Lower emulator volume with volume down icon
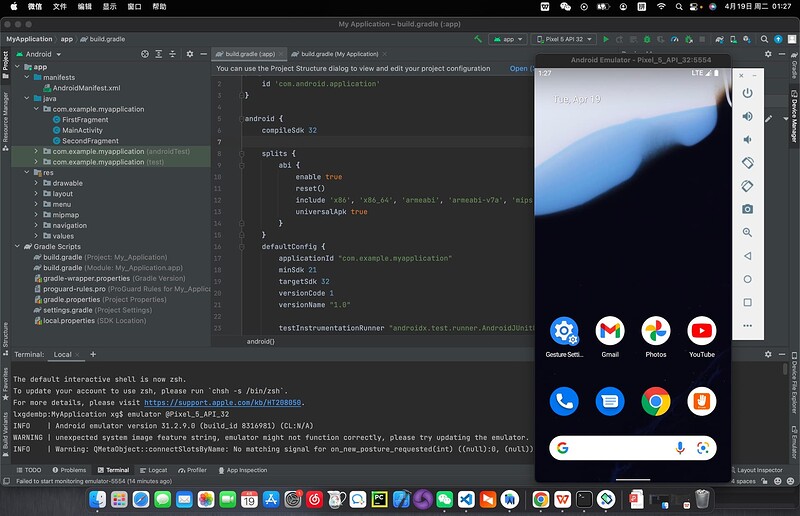The width and height of the screenshot is (800, 516). click(x=747, y=139)
